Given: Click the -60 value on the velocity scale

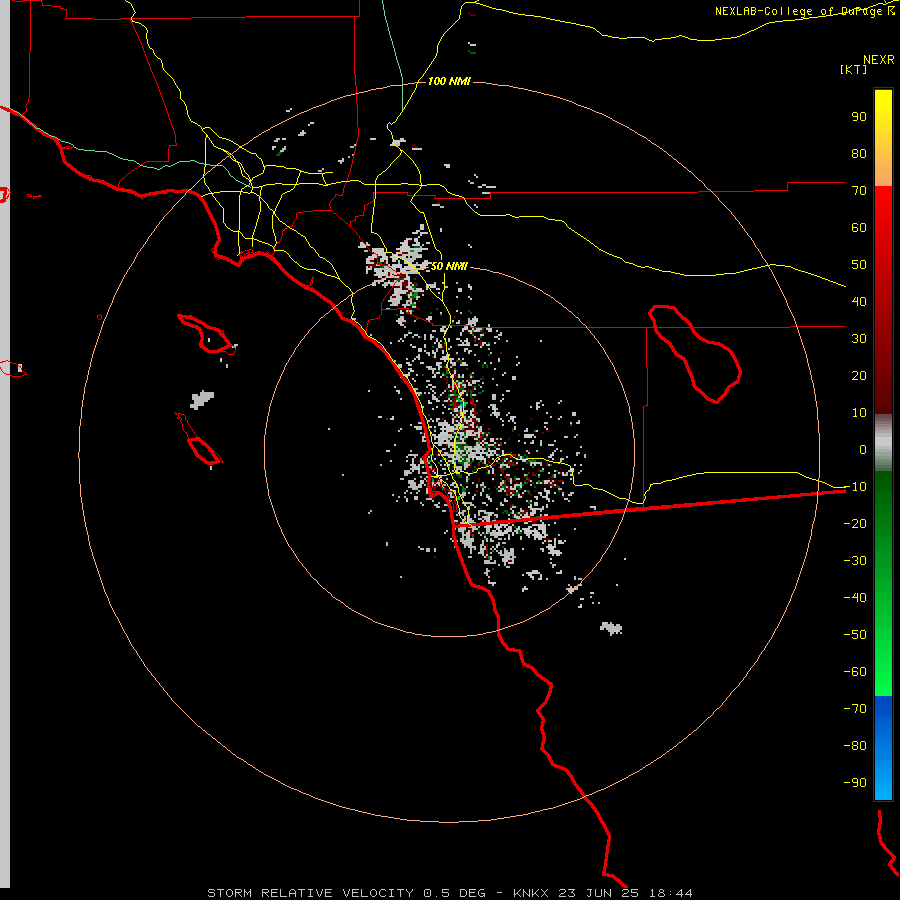Looking at the screenshot, I should coord(855,672).
